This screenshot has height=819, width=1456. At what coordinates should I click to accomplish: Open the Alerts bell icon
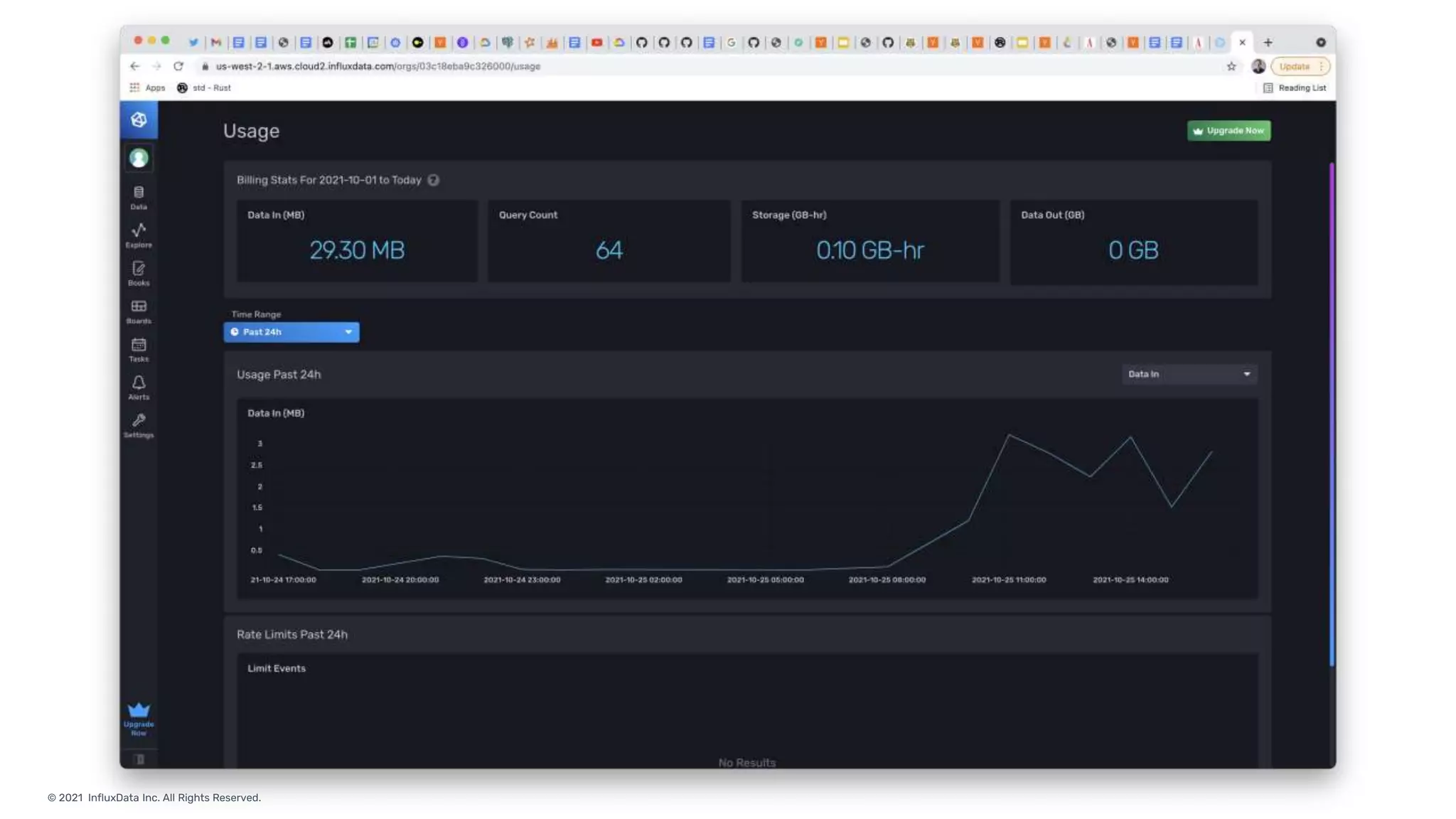click(x=139, y=387)
